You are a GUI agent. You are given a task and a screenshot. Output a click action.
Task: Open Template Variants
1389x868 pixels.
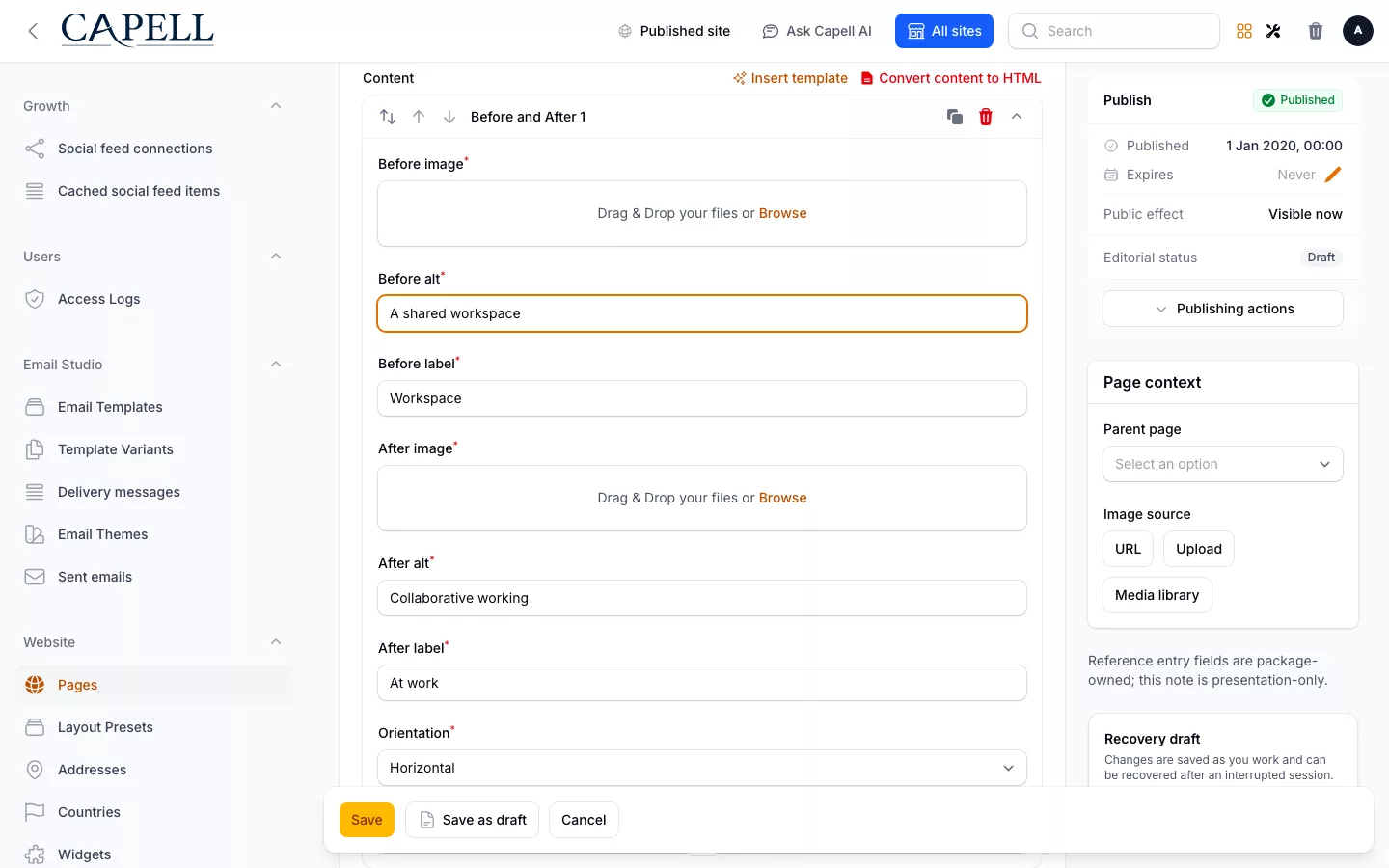pos(154,449)
